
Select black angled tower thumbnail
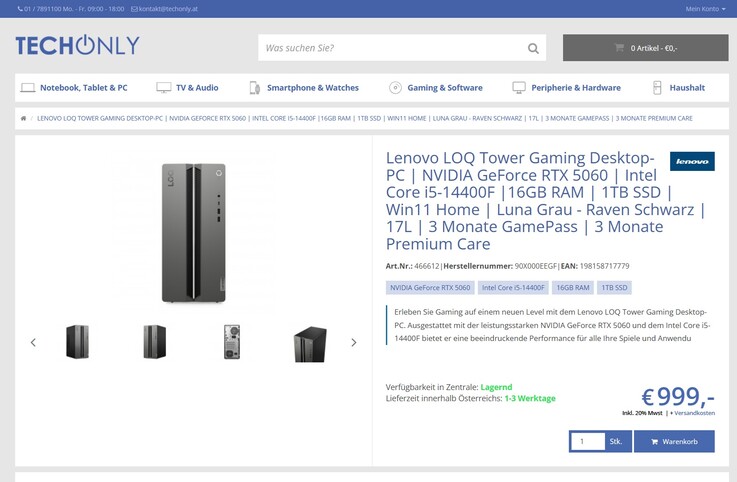click(310, 344)
